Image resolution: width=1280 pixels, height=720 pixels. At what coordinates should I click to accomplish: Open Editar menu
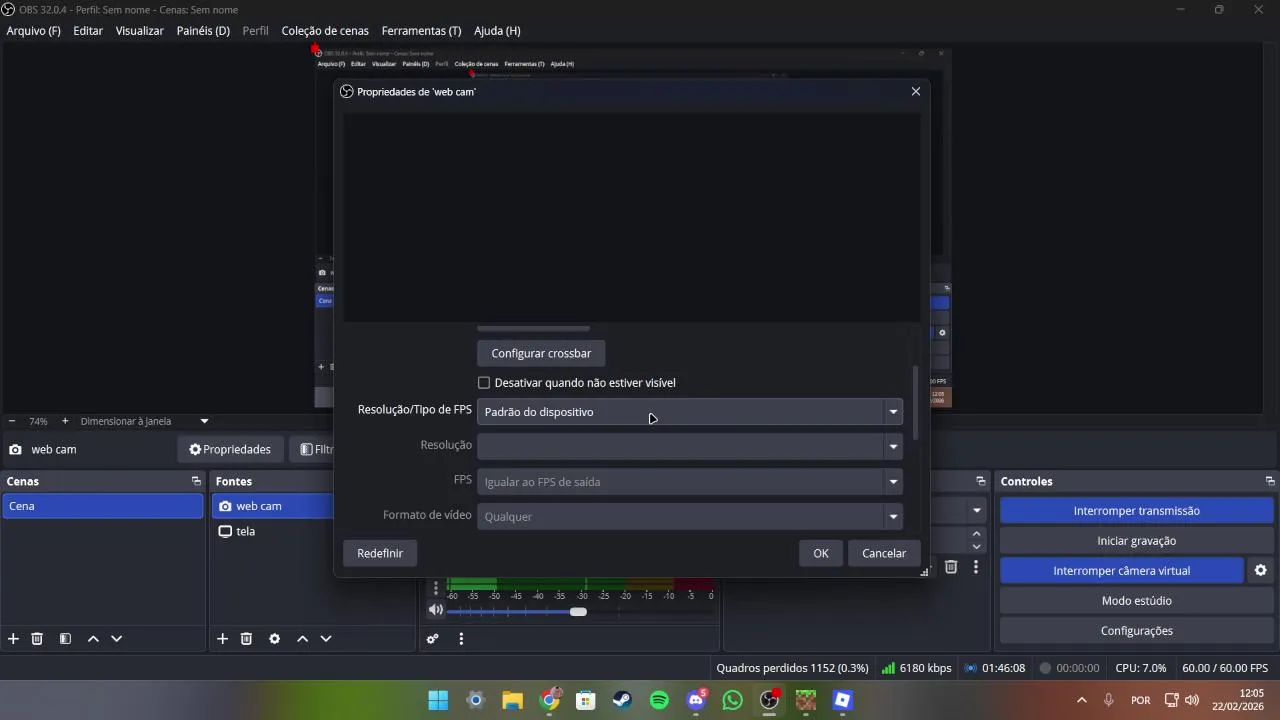88,31
